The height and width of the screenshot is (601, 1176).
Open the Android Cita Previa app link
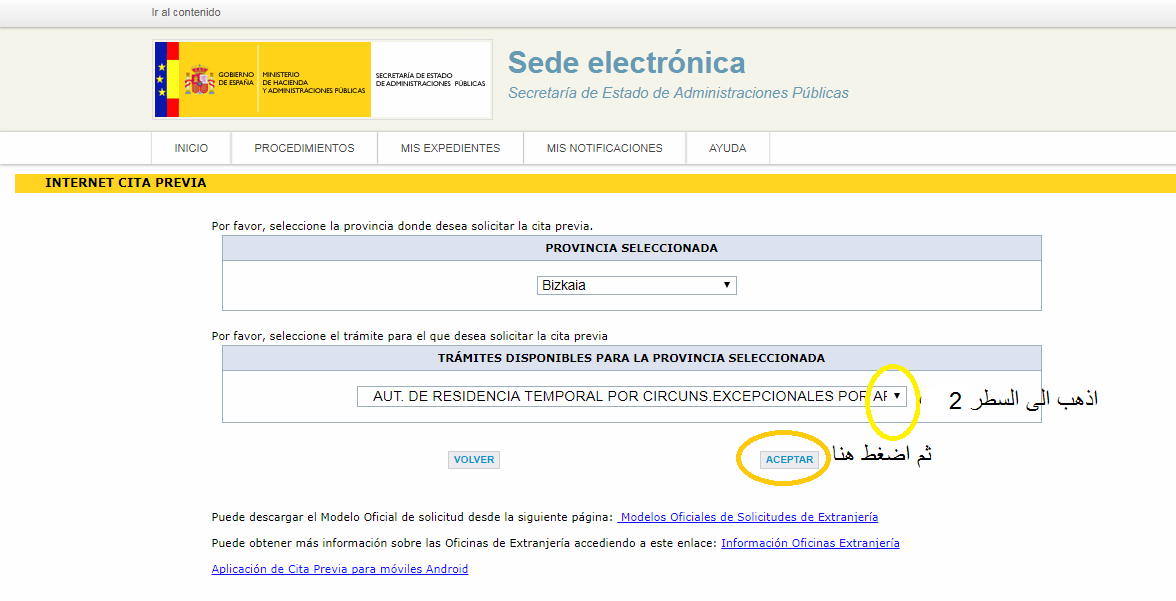point(339,569)
